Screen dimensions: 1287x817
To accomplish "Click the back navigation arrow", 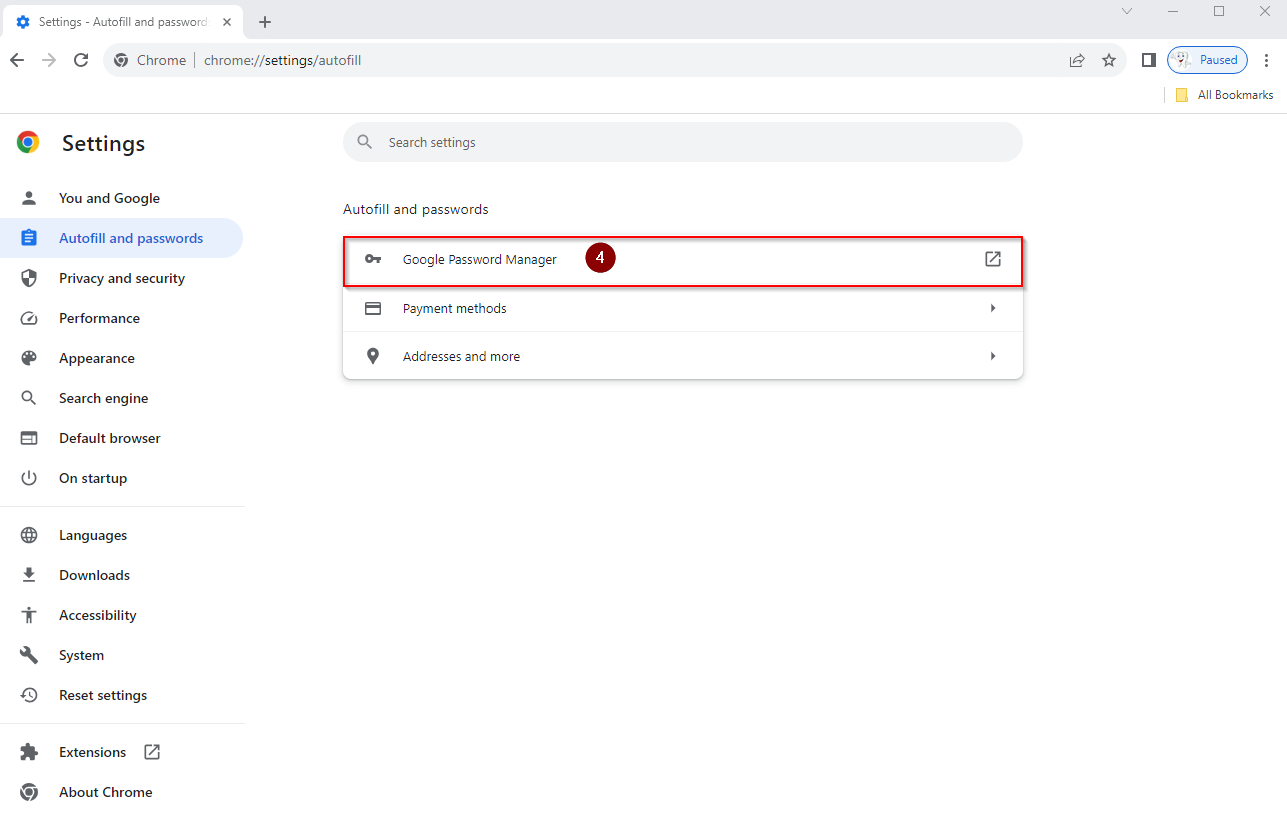I will 17,60.
